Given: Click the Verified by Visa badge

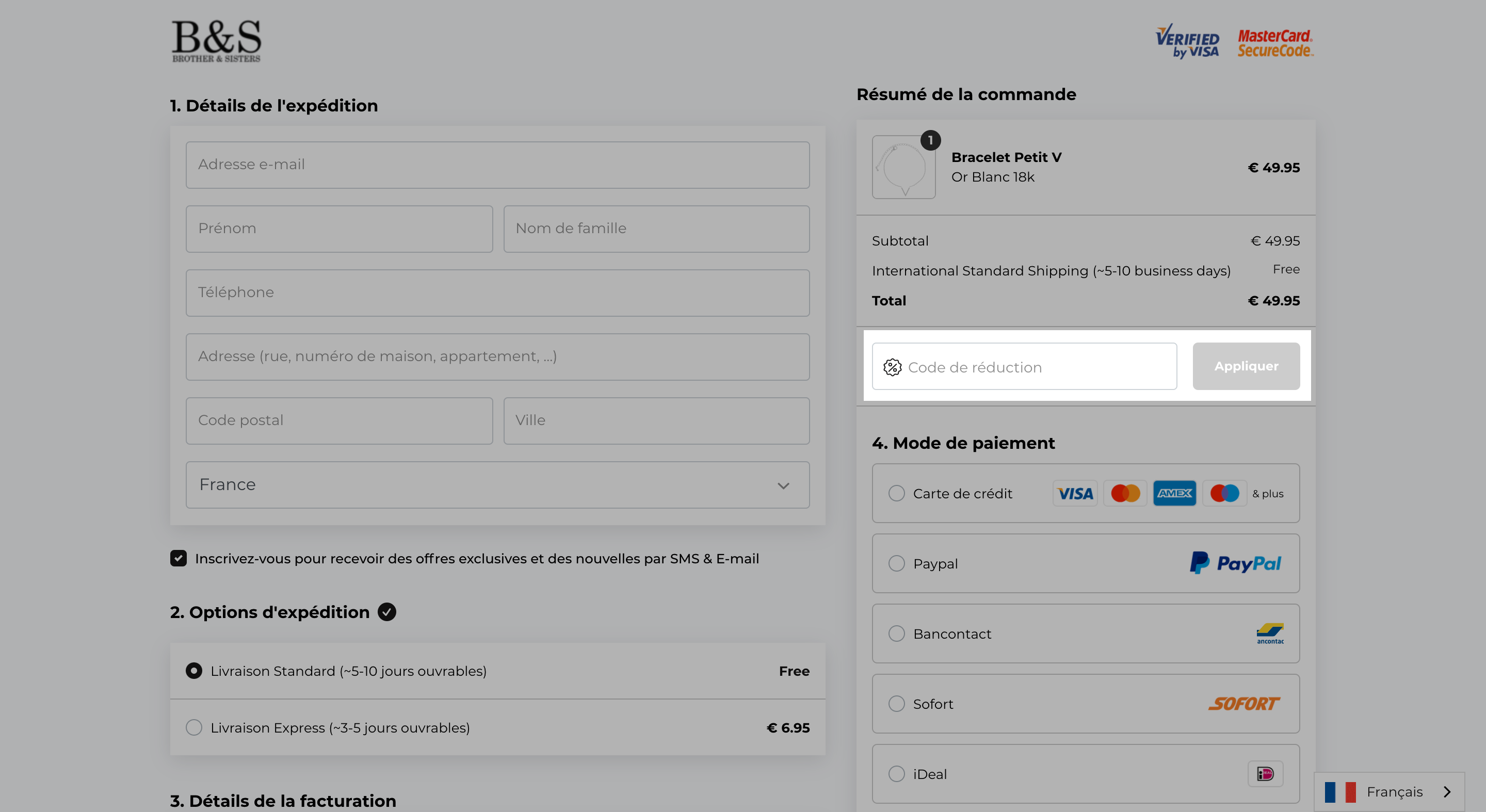Looking at the screenshot, I should [x=1187, y=41].
